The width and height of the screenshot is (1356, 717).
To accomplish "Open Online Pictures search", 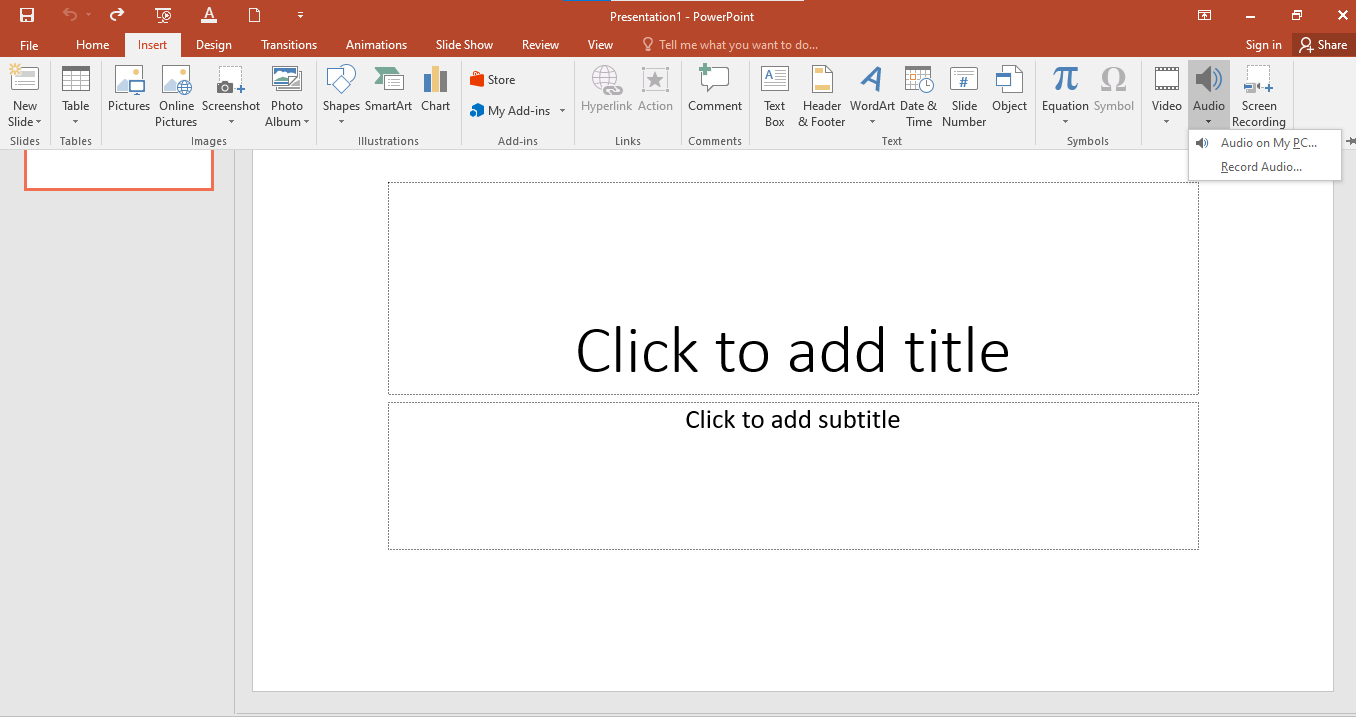I will [x=176, y=96].
